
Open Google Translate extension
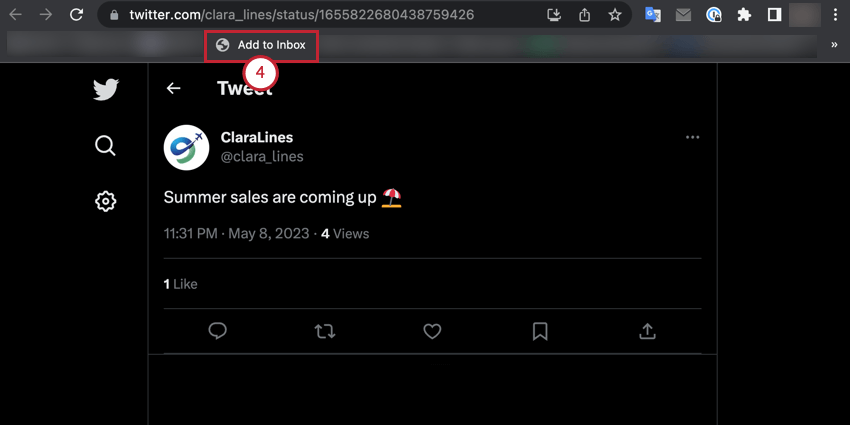point(653,15)
